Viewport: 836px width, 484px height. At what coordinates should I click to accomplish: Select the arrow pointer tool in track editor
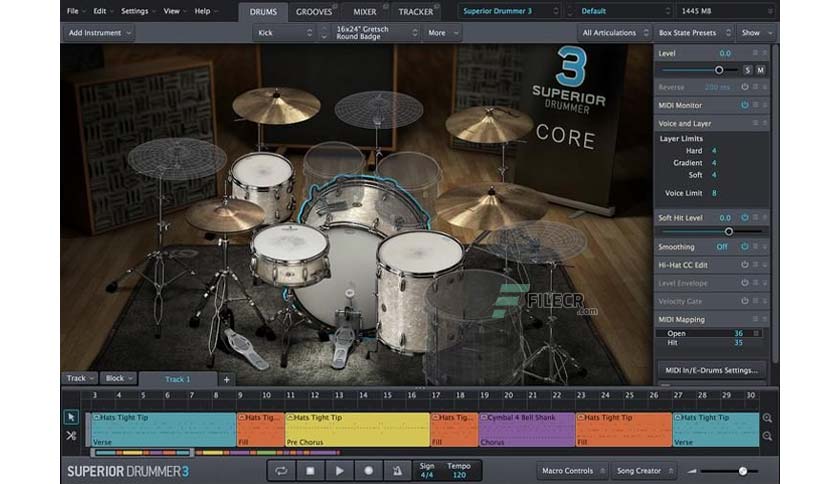point(71,417)
